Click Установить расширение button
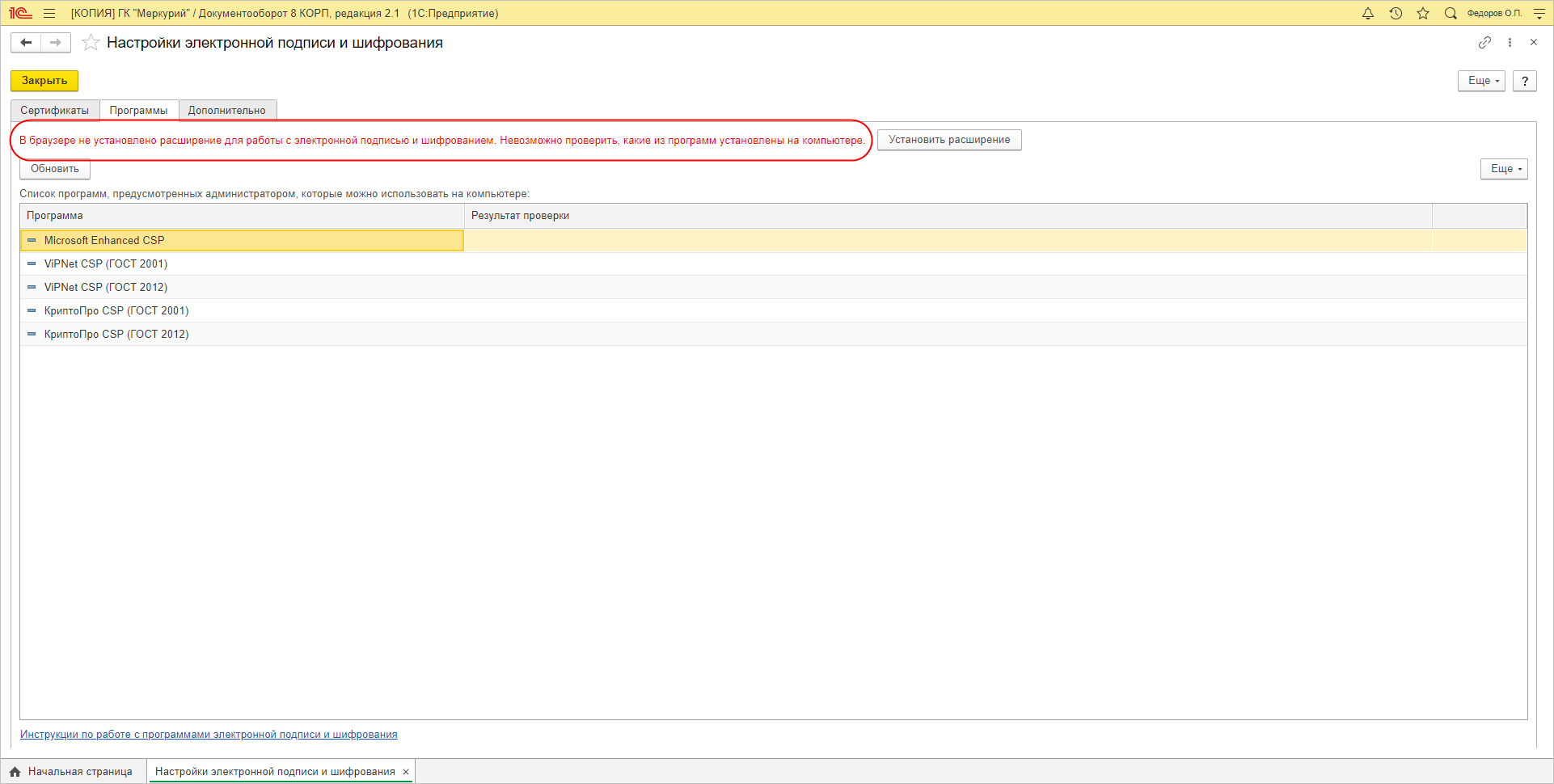 949,140
